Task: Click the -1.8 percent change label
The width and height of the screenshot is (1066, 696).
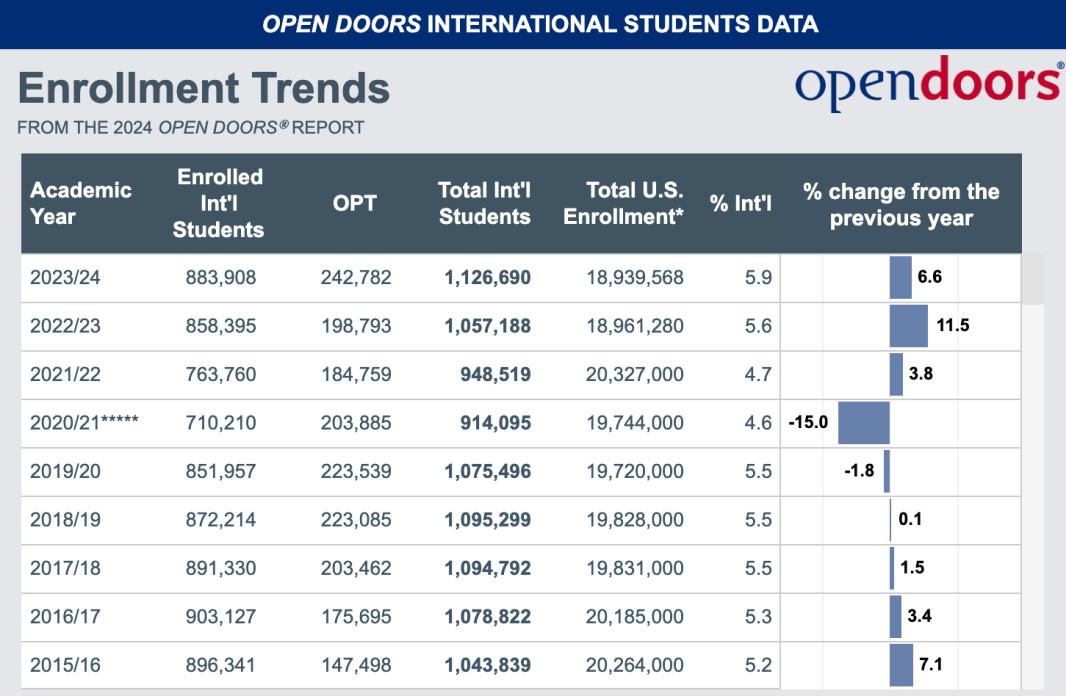Action: coord(859,470)
